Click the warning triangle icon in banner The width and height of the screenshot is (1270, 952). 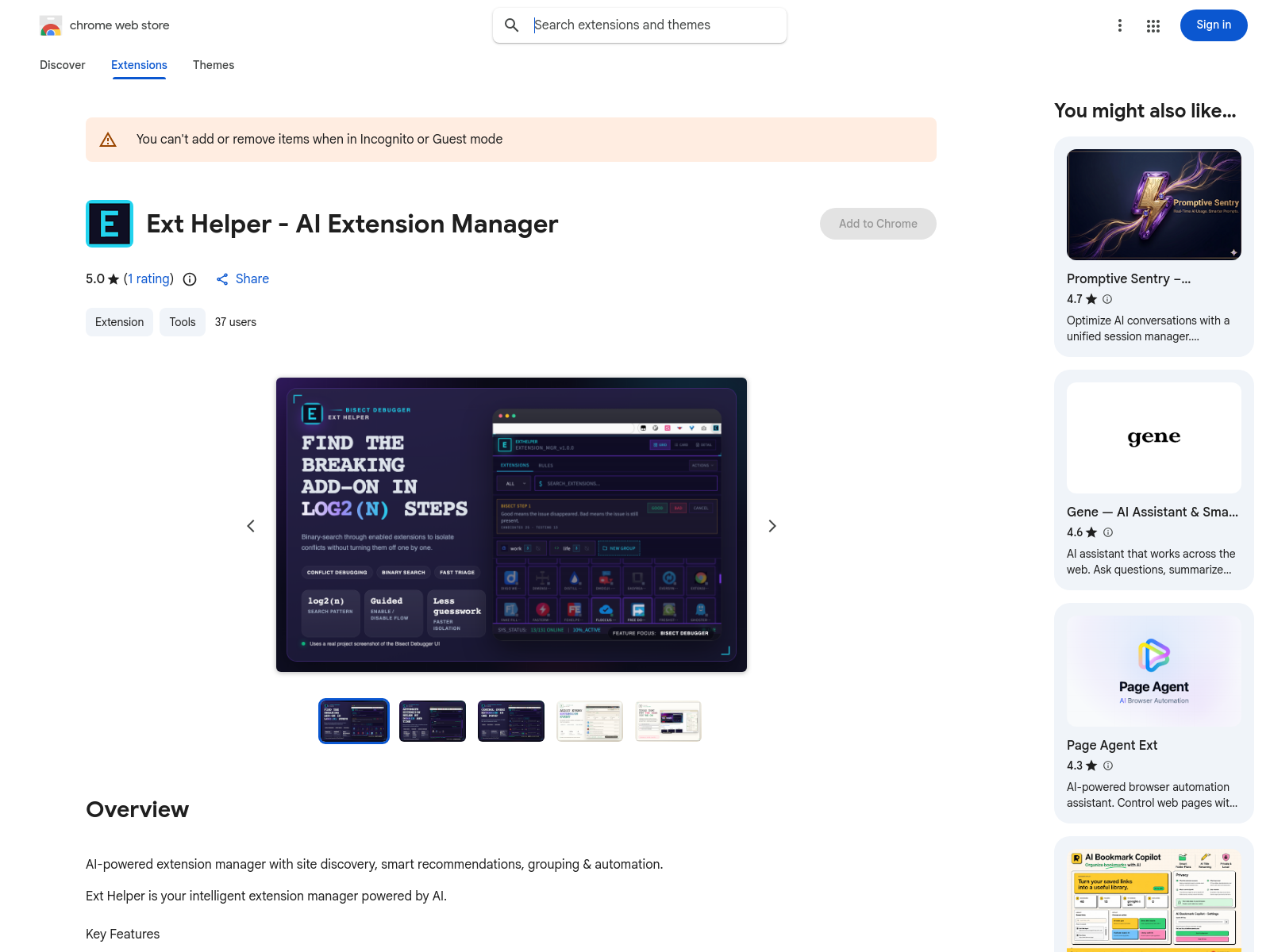pyautogui.click(x=108, y=140)
